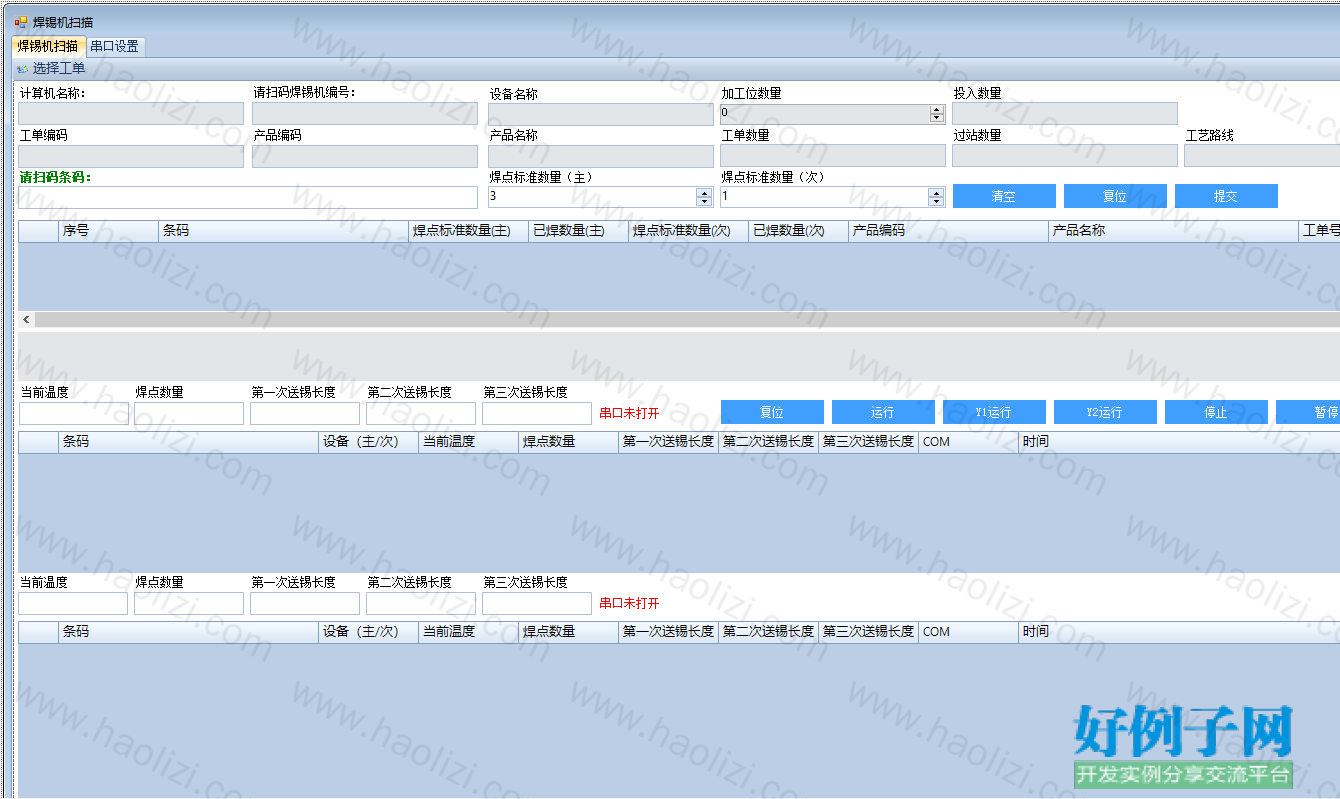
Task: Focus the 计算机名称 input field
Action: 131,114
